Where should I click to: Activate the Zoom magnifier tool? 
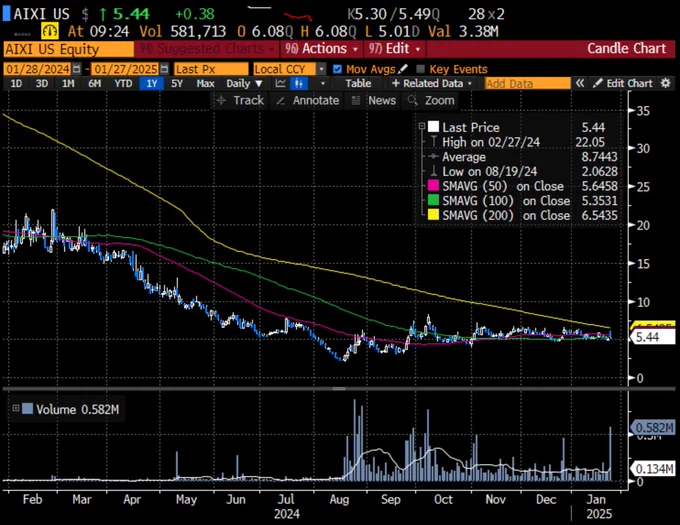[x=431, y=101]
